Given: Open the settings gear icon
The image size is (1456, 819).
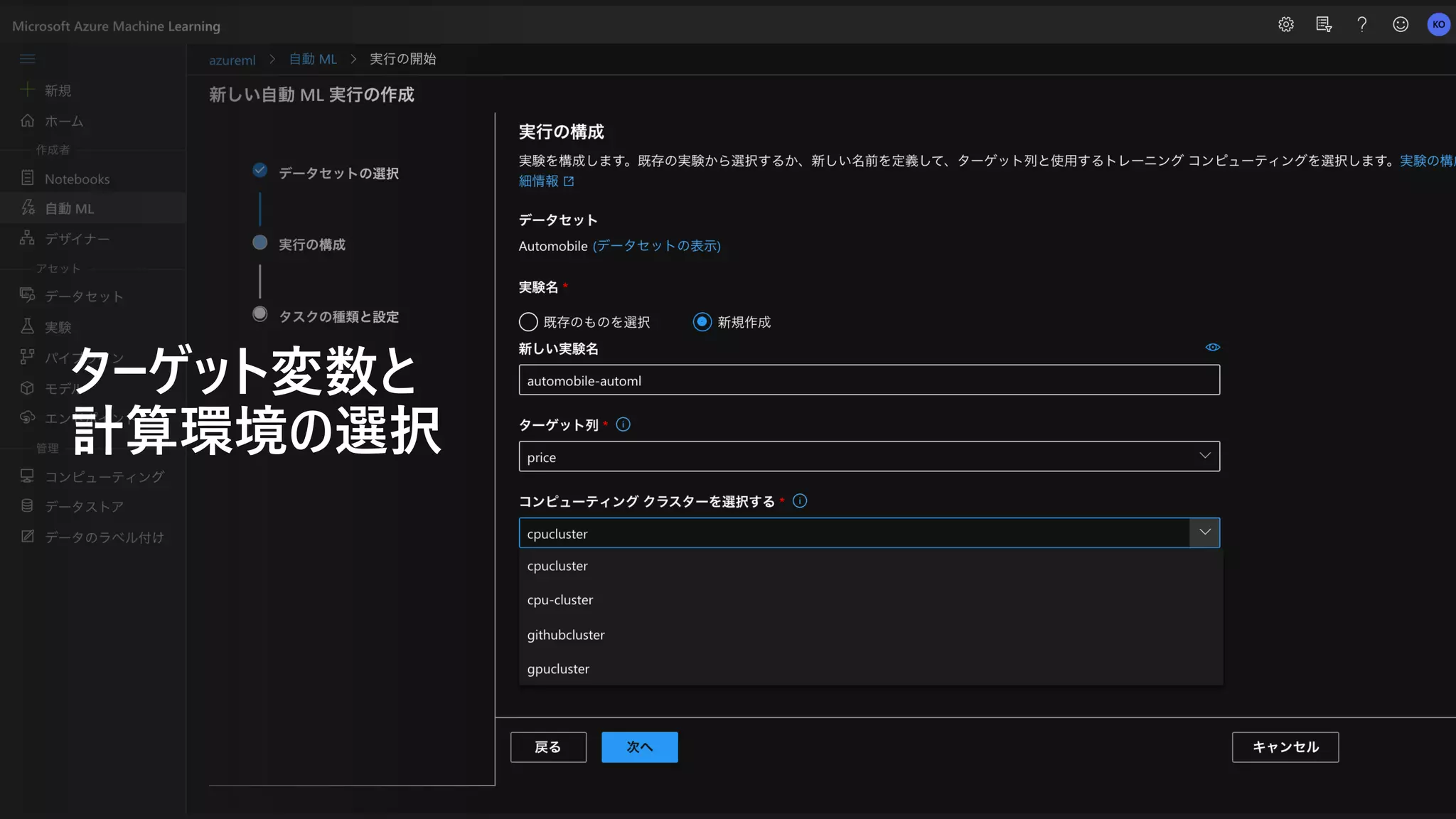Looking at the screenshot, I should click(1285, 24).
